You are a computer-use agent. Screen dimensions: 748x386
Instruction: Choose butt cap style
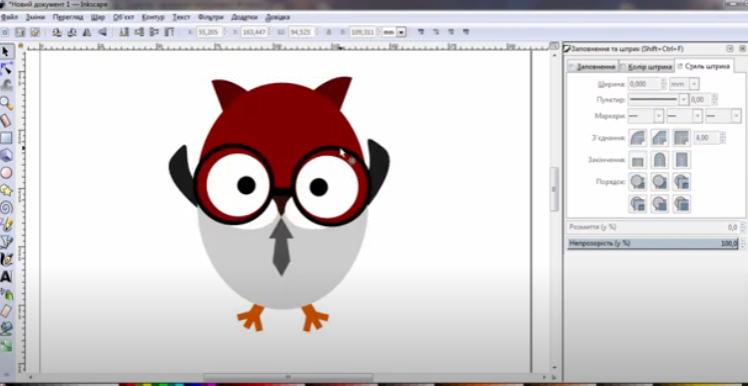pos(637,160)
